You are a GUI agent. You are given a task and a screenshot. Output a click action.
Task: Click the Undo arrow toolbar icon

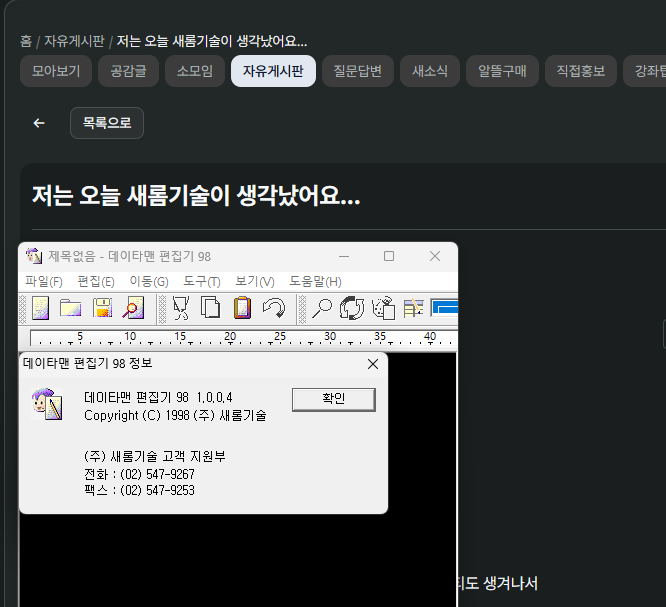[274, 308]
